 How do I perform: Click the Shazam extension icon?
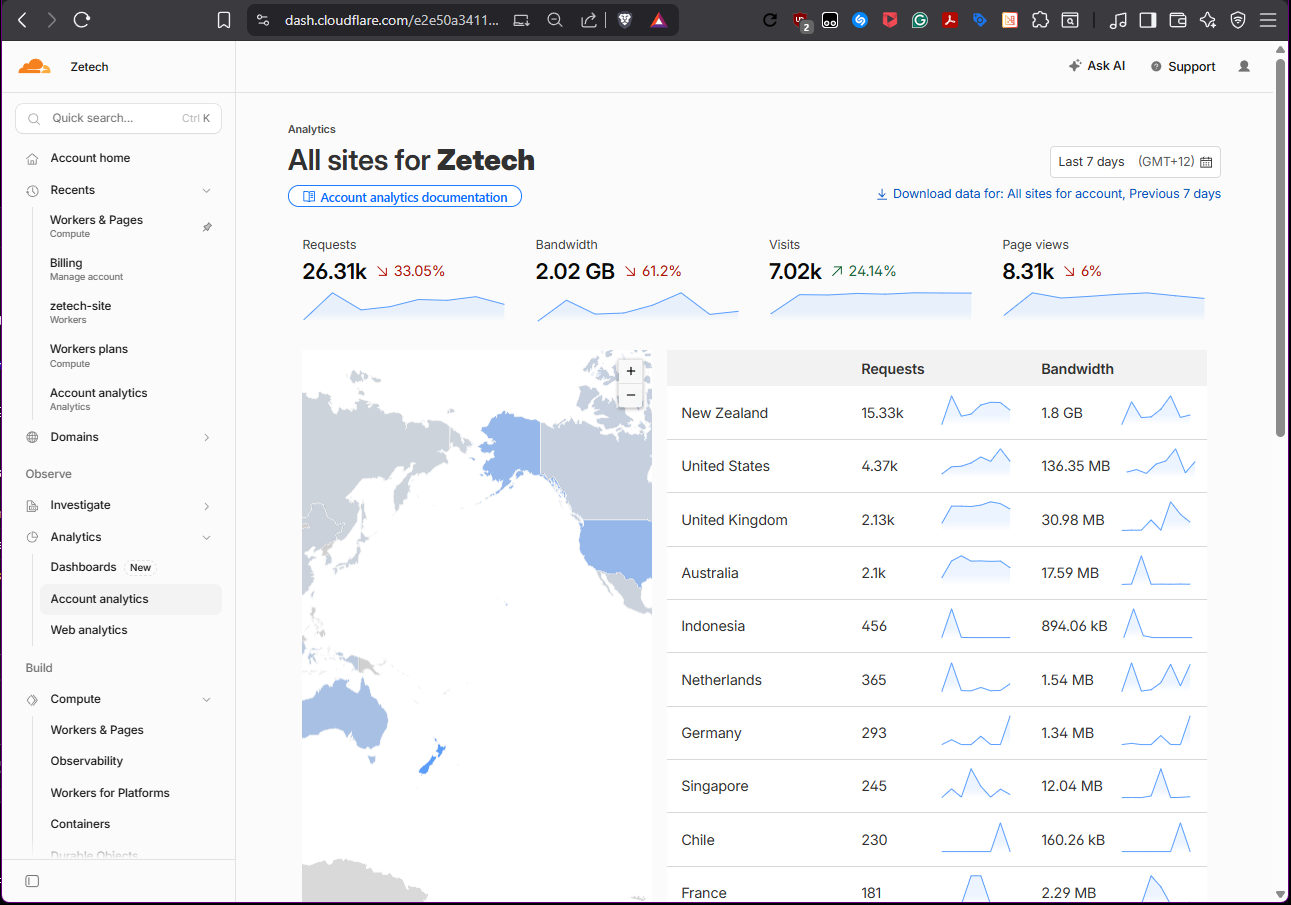point(860,20)
